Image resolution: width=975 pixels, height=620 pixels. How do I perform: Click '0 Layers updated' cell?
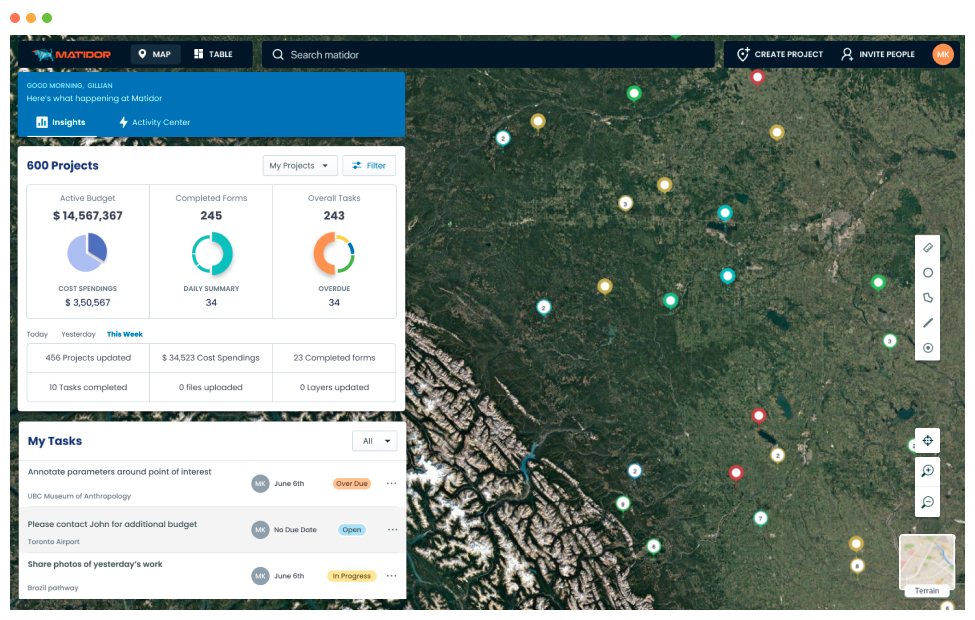pos(334,387)
